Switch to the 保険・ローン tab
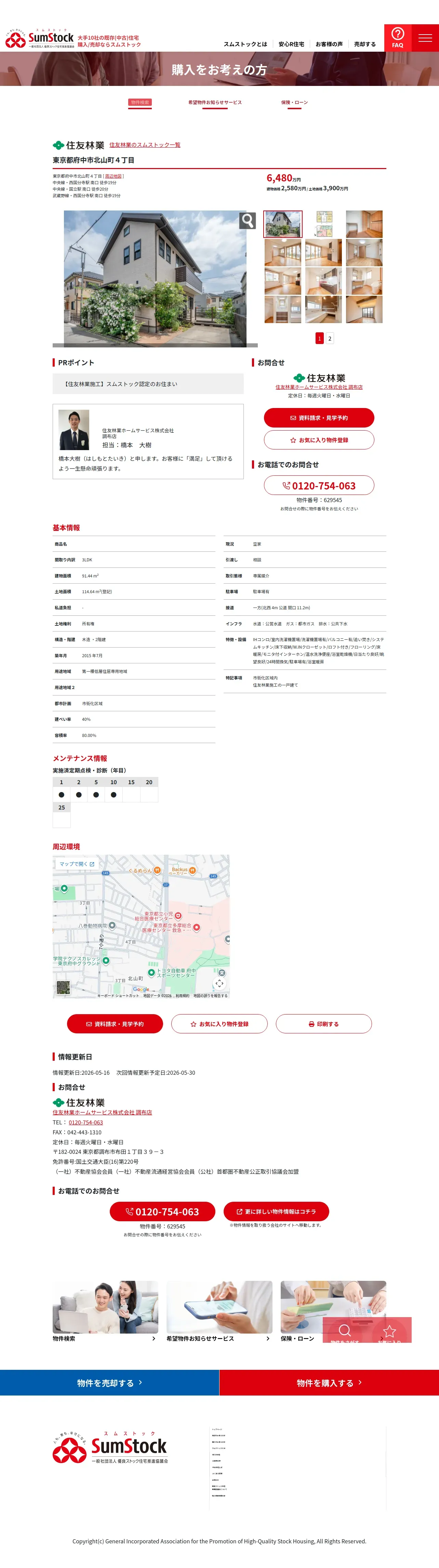 pyautogui.click(x=294, y=102)
